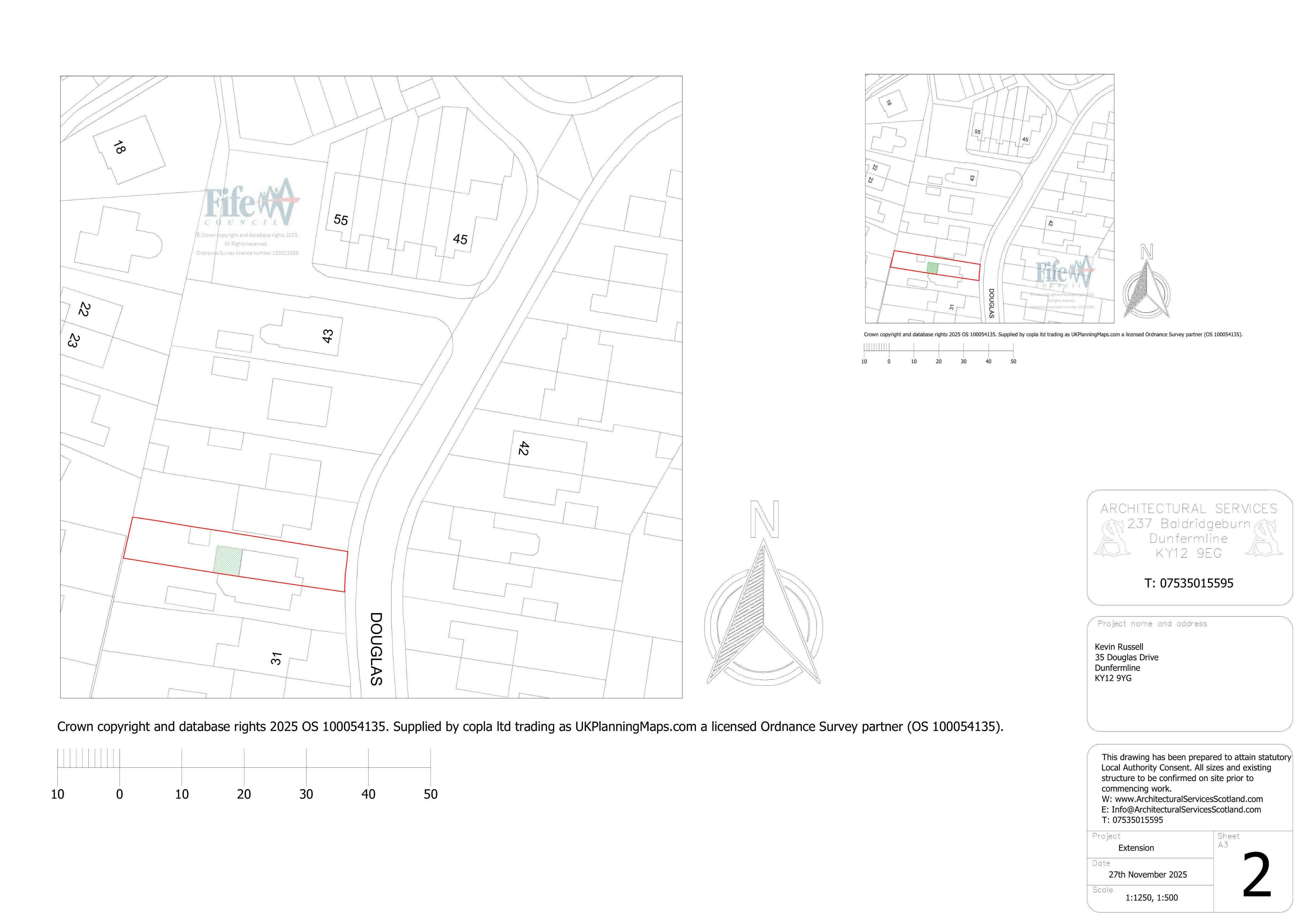Select the green hatched extension area on the large map
1307x924 pixels.
[228, 560]
